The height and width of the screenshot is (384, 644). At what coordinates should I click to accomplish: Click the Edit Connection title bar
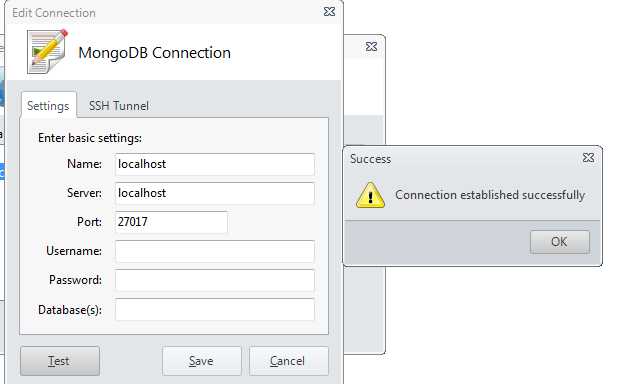point(164,12)
